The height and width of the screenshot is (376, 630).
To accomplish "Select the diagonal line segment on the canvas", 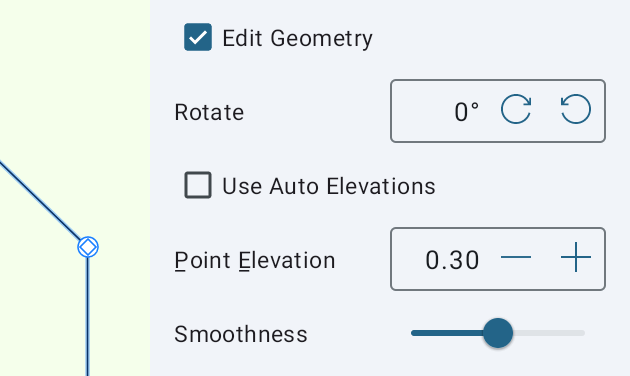I will pyautogui.click(x=40, y=201).
